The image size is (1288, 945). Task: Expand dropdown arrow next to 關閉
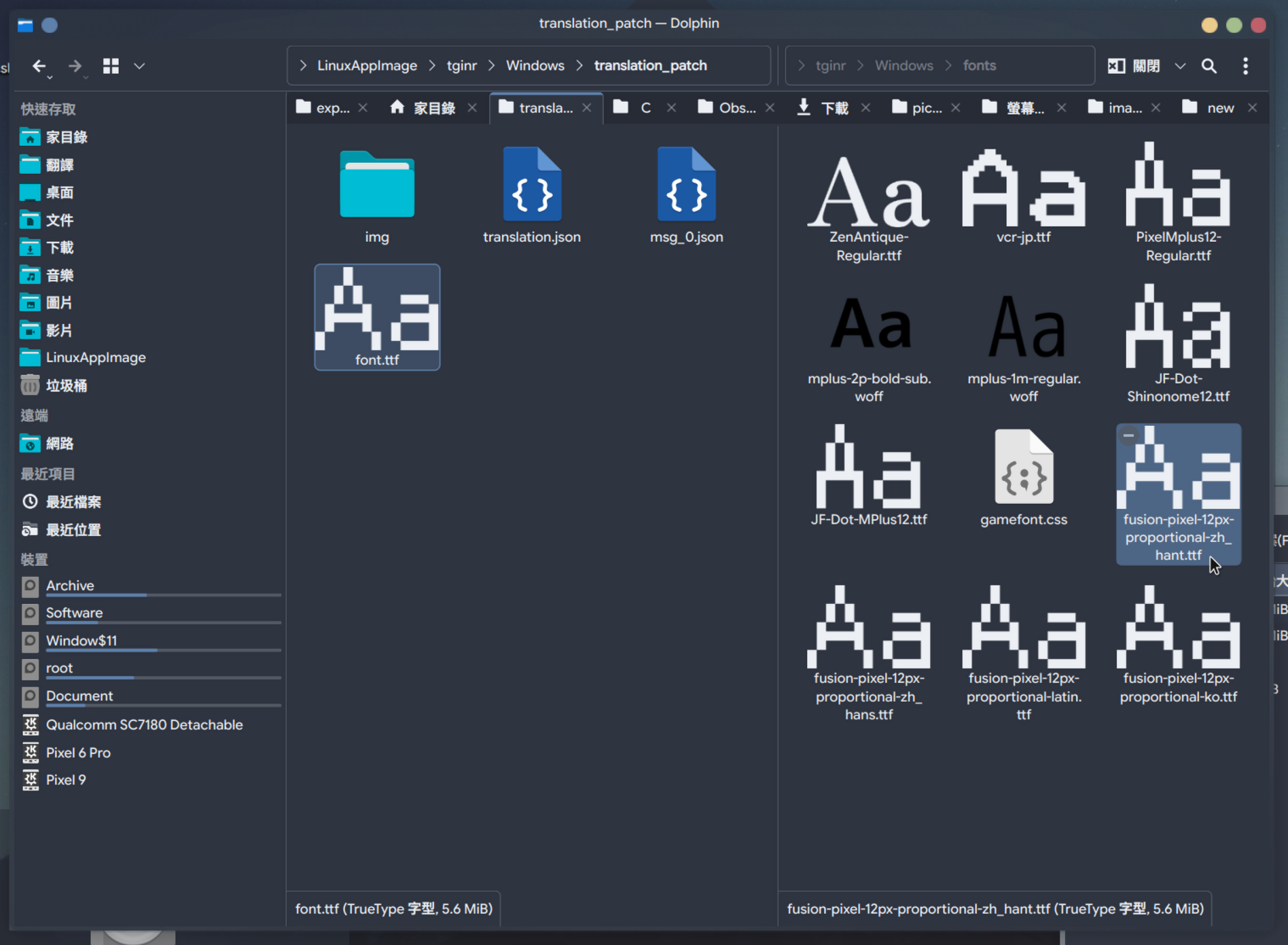(1179, 66)
